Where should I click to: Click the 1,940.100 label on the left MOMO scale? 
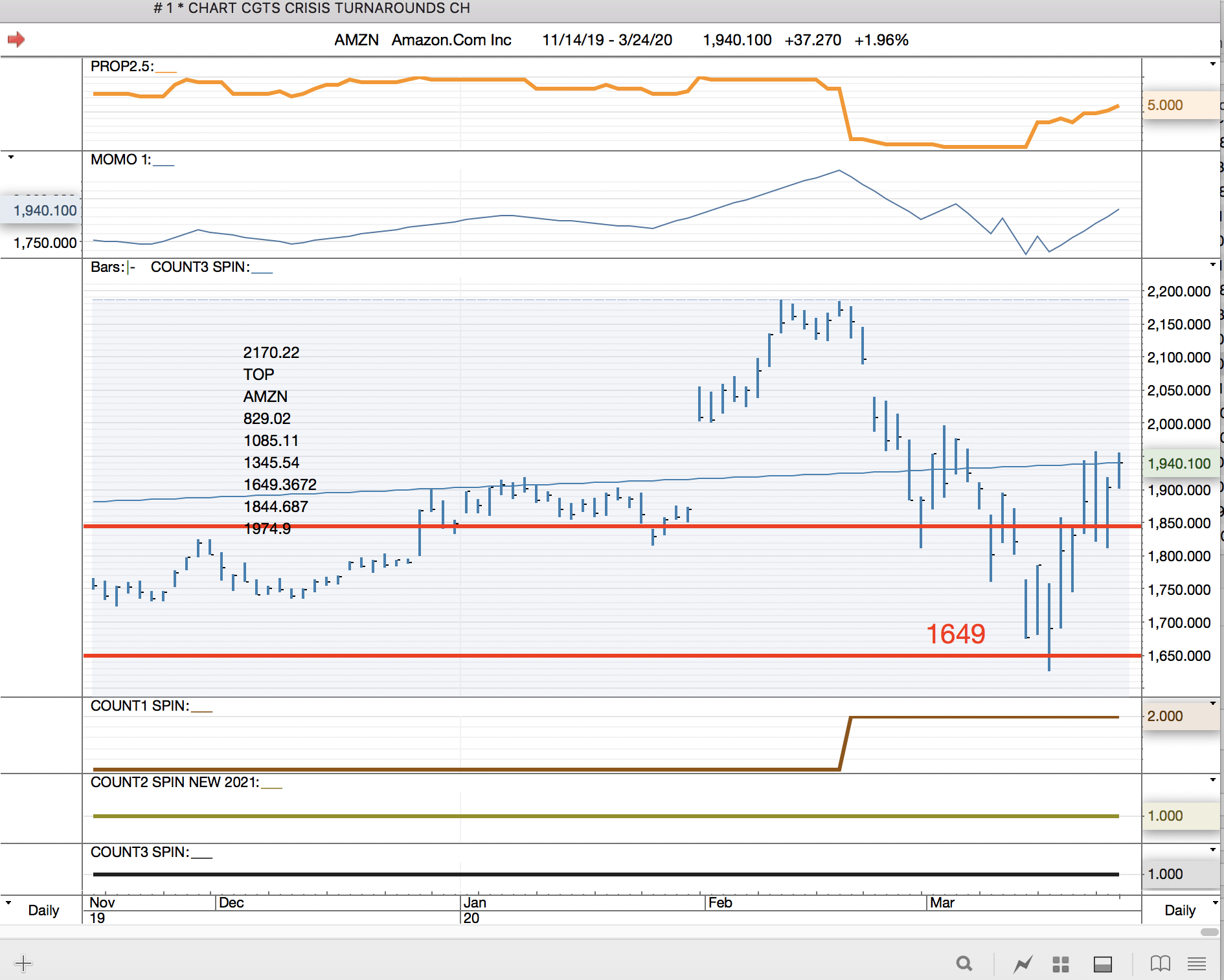pyautogui.click(x=45, y=210)
